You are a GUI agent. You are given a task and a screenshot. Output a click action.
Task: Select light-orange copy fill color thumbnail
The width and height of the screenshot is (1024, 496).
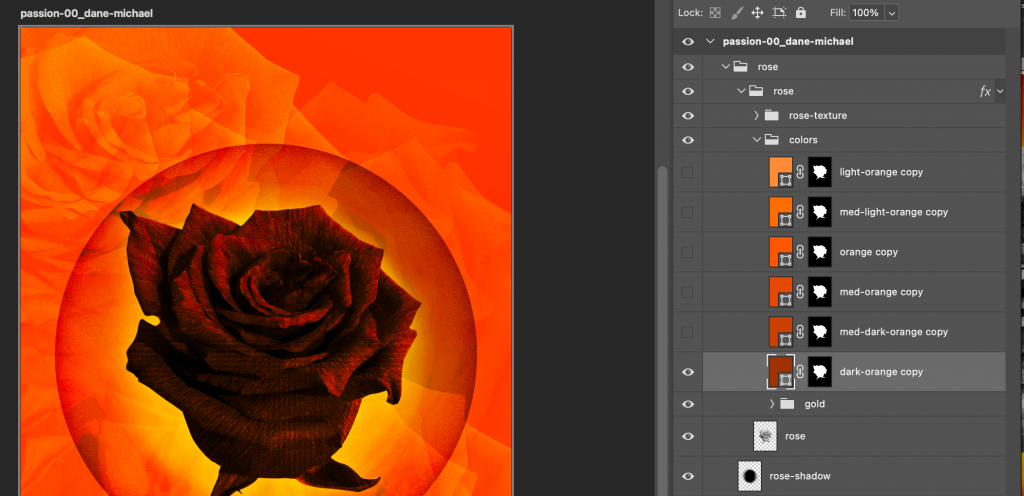(x=781, y=172)
